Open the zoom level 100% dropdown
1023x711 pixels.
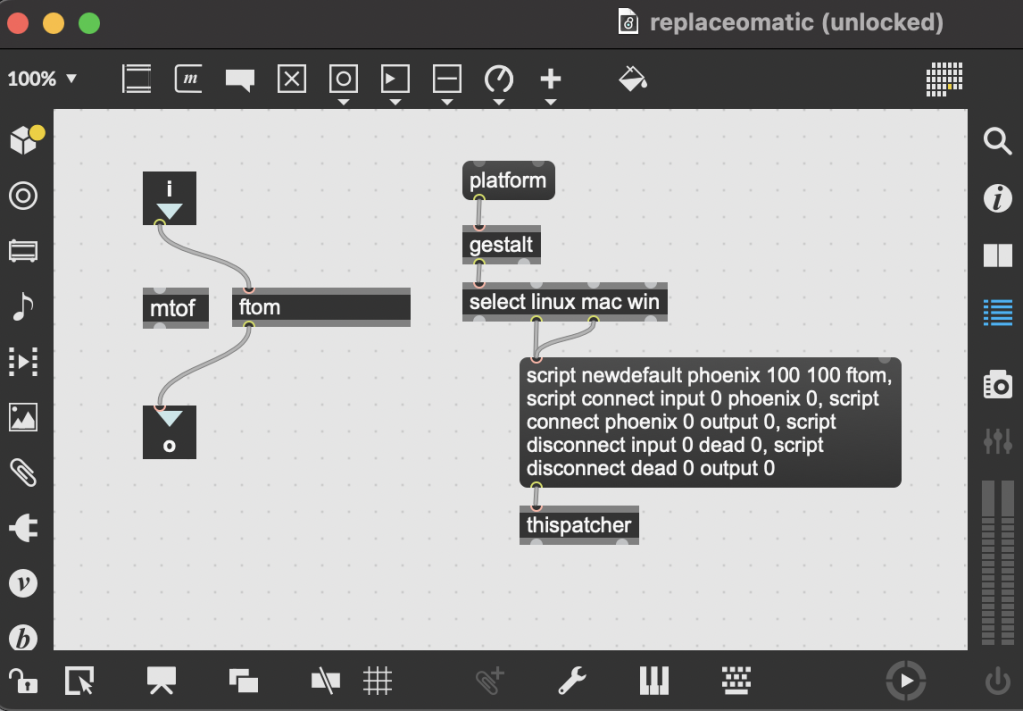coord(42,79)
